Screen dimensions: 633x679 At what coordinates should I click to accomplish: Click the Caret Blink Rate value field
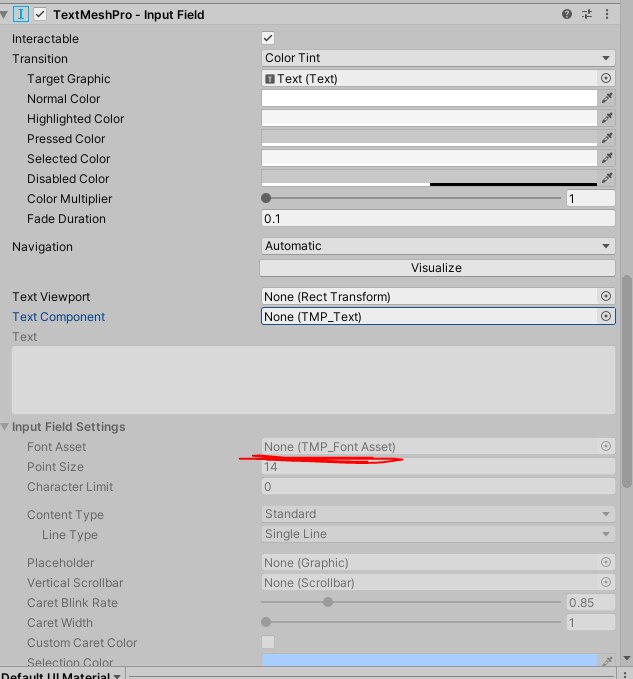[x=591, y=602]
